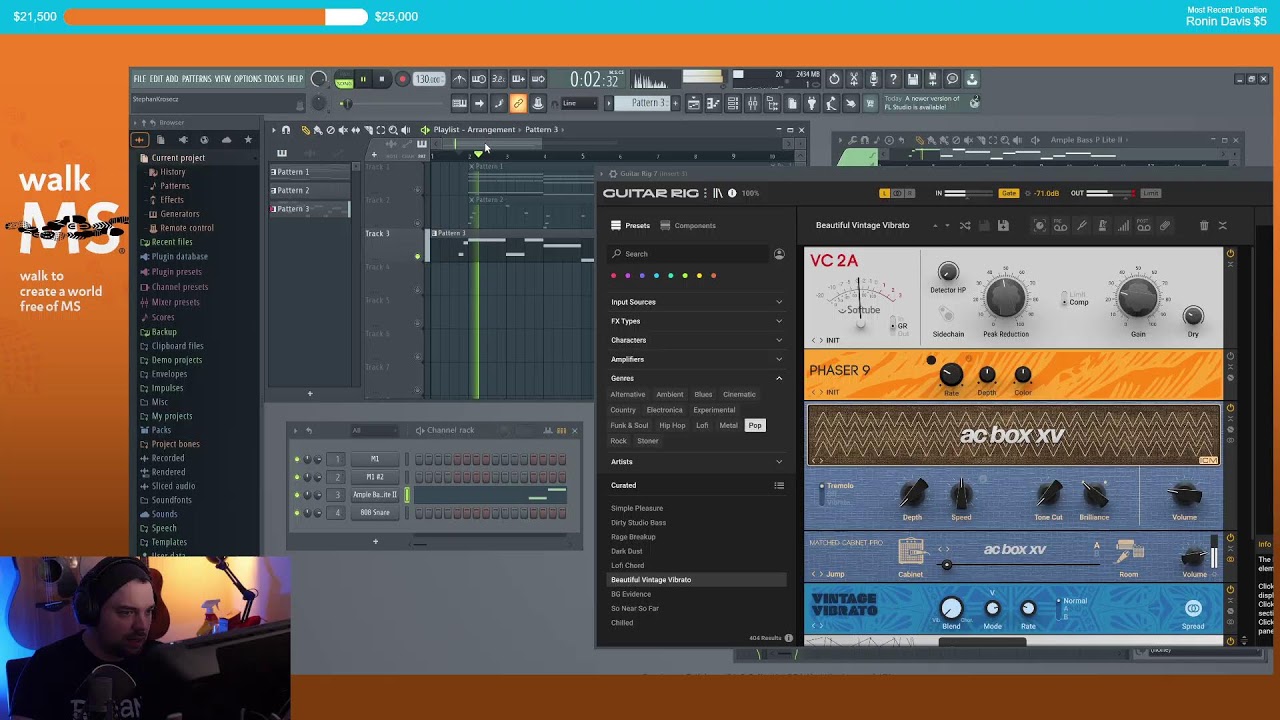Select the Comp radio option on VC 2A
The image size is (1280, 720).
(x=1076, y=302)
